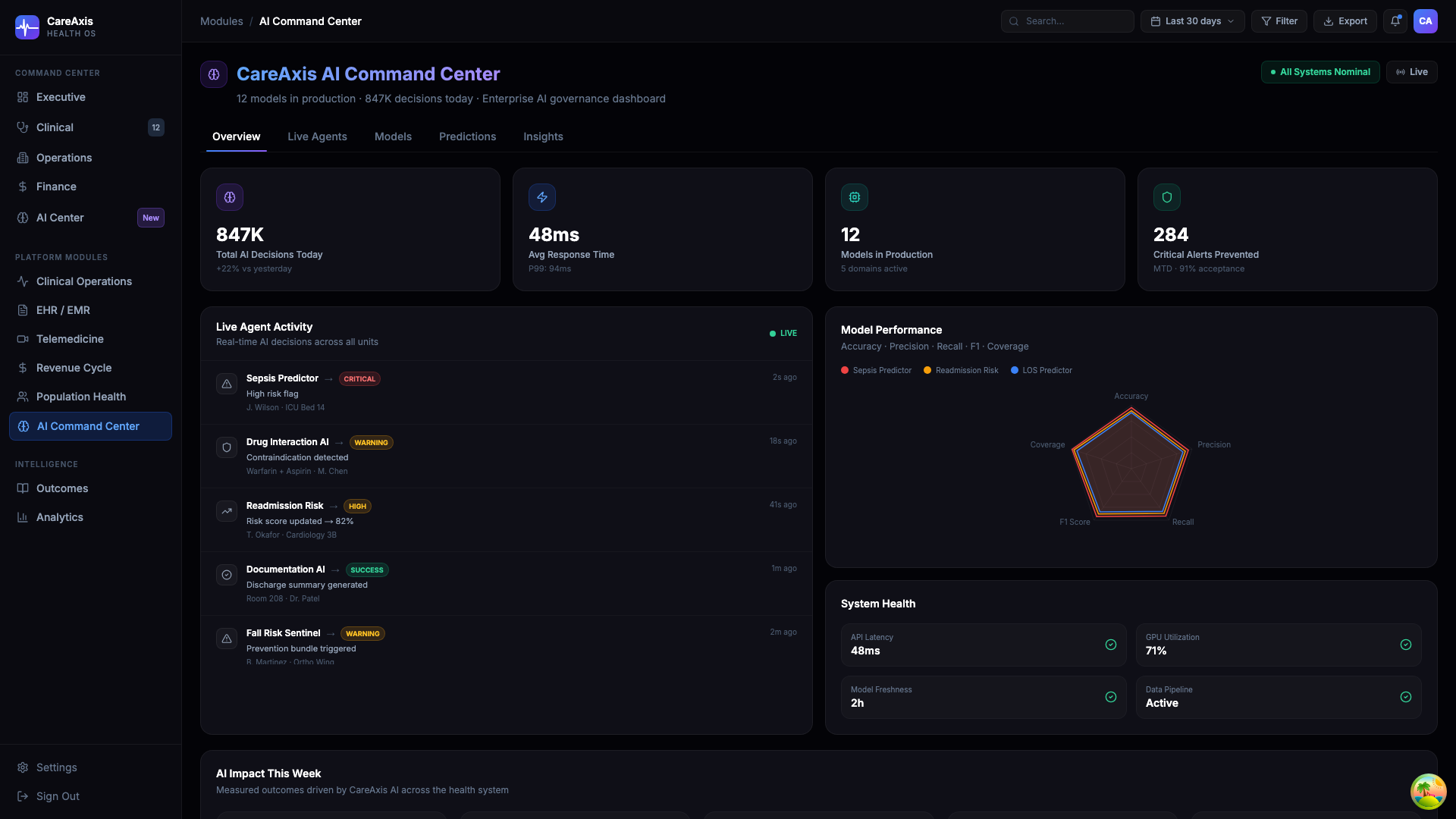This screenshot has width=1456, height=819.
Task: Click the Population Health people icon
Action: pyautogui.click(x=23, y=397)
